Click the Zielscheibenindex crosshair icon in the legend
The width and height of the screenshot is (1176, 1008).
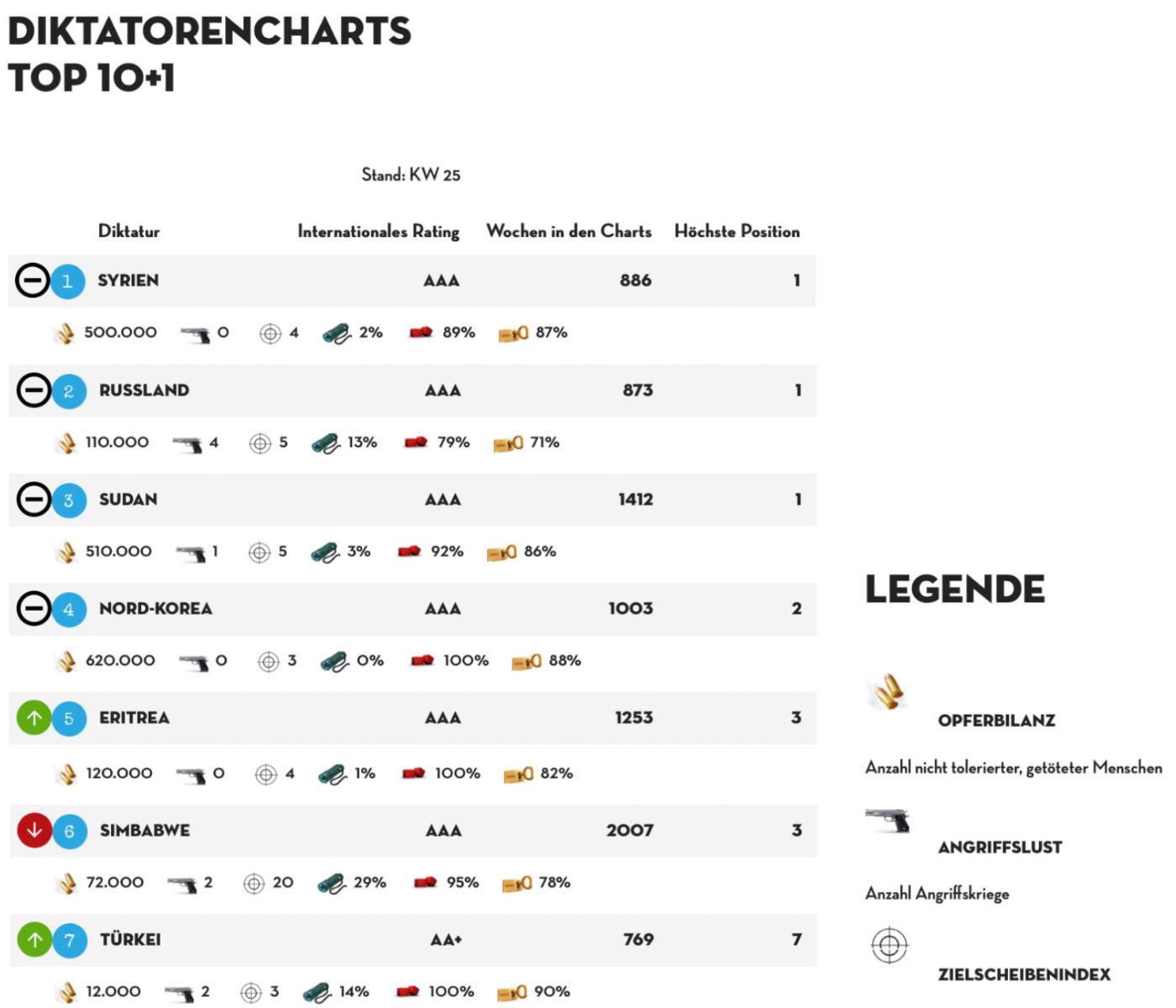coord(890,946)
